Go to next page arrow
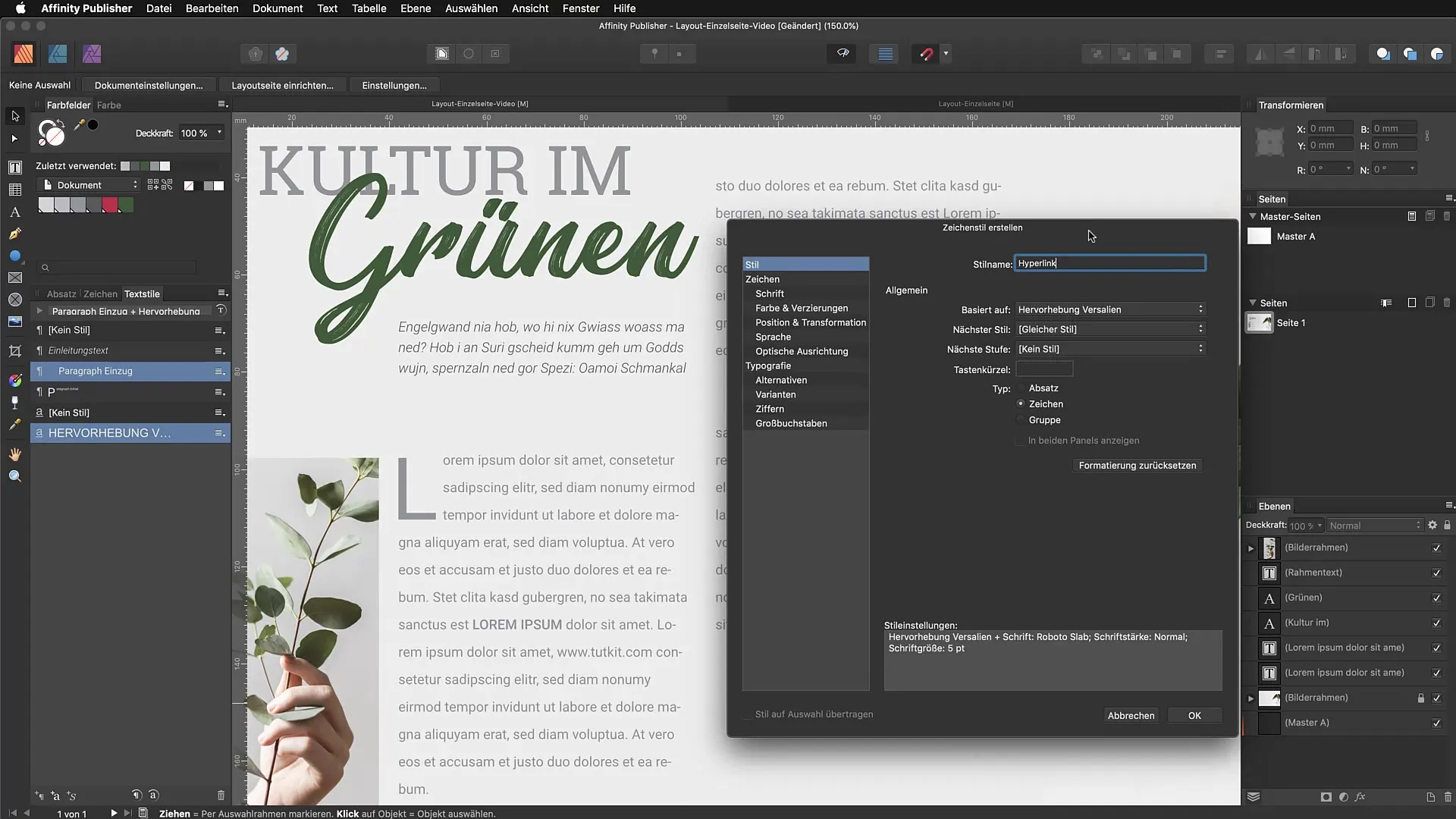The width and height of the screenshot is (1456, 819). [x=114, y=813]
